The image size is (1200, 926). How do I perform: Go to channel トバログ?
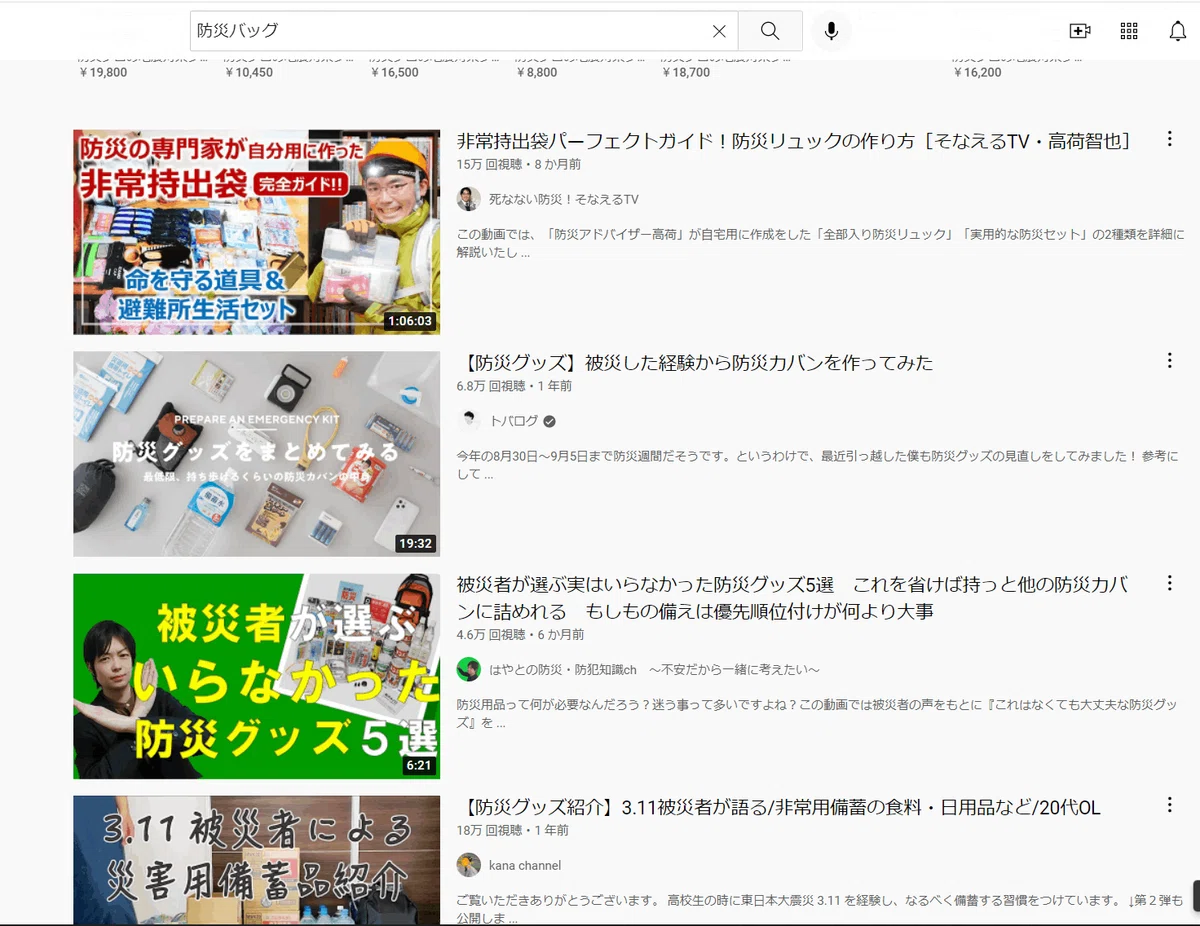(514, 421)
